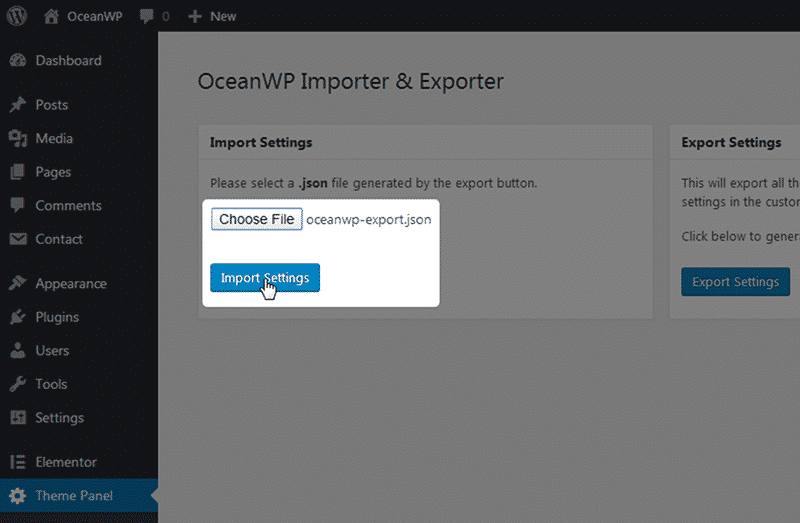Click the Media library icon

18,138
